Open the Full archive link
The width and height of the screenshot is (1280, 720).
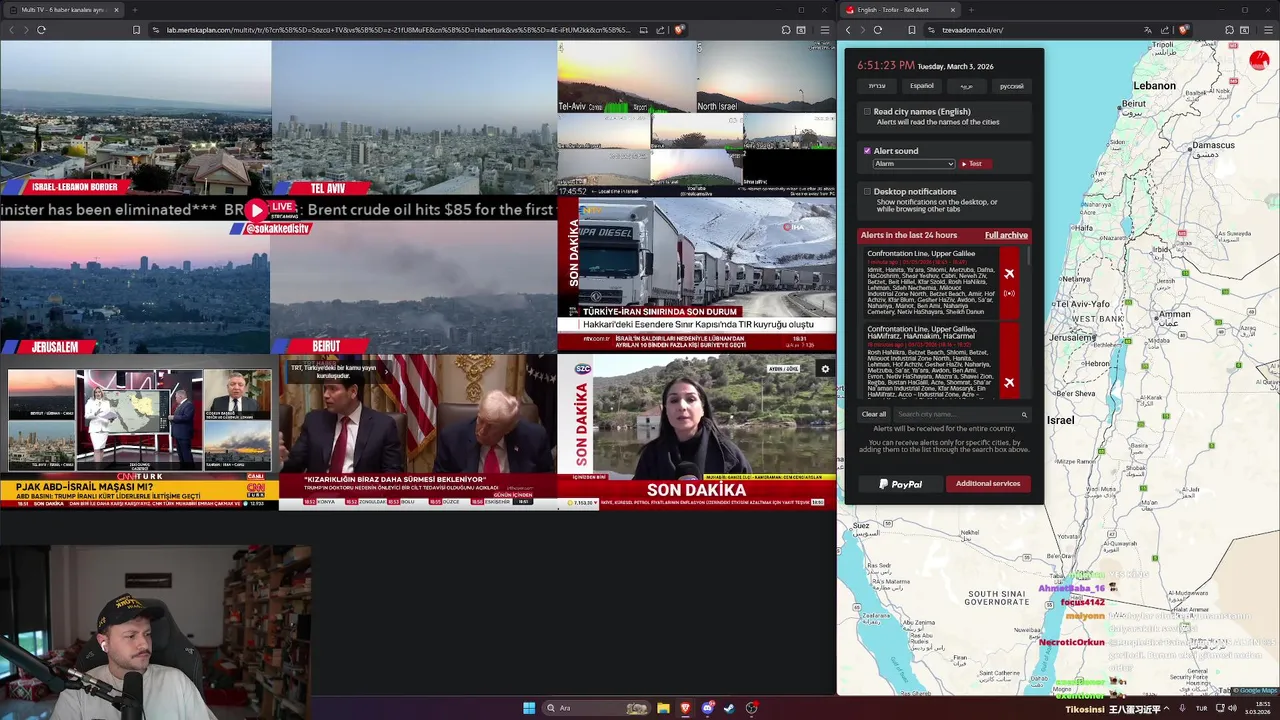pos(1006,235)
